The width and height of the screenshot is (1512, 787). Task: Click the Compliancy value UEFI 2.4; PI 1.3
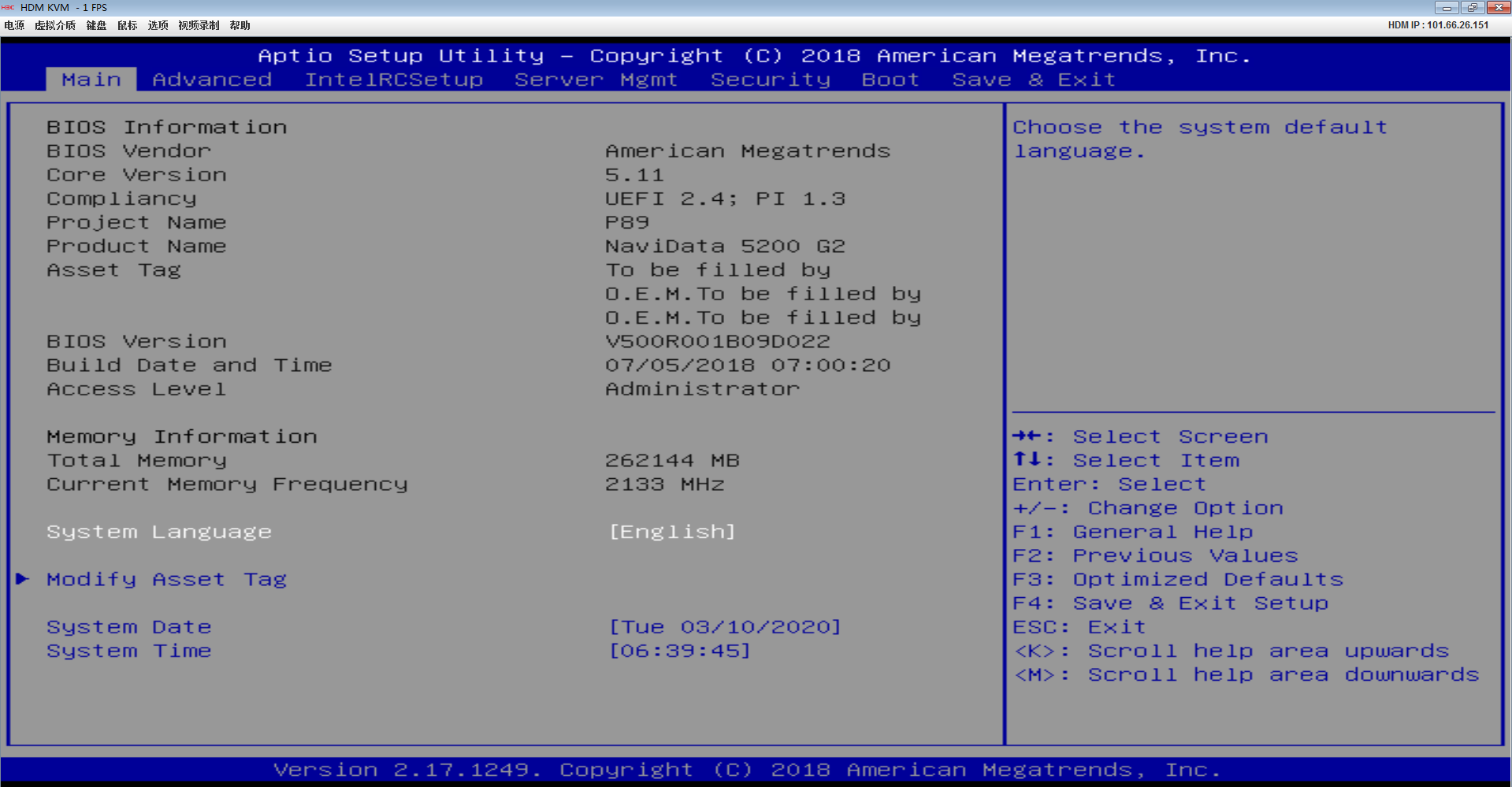tap(725, 199)
